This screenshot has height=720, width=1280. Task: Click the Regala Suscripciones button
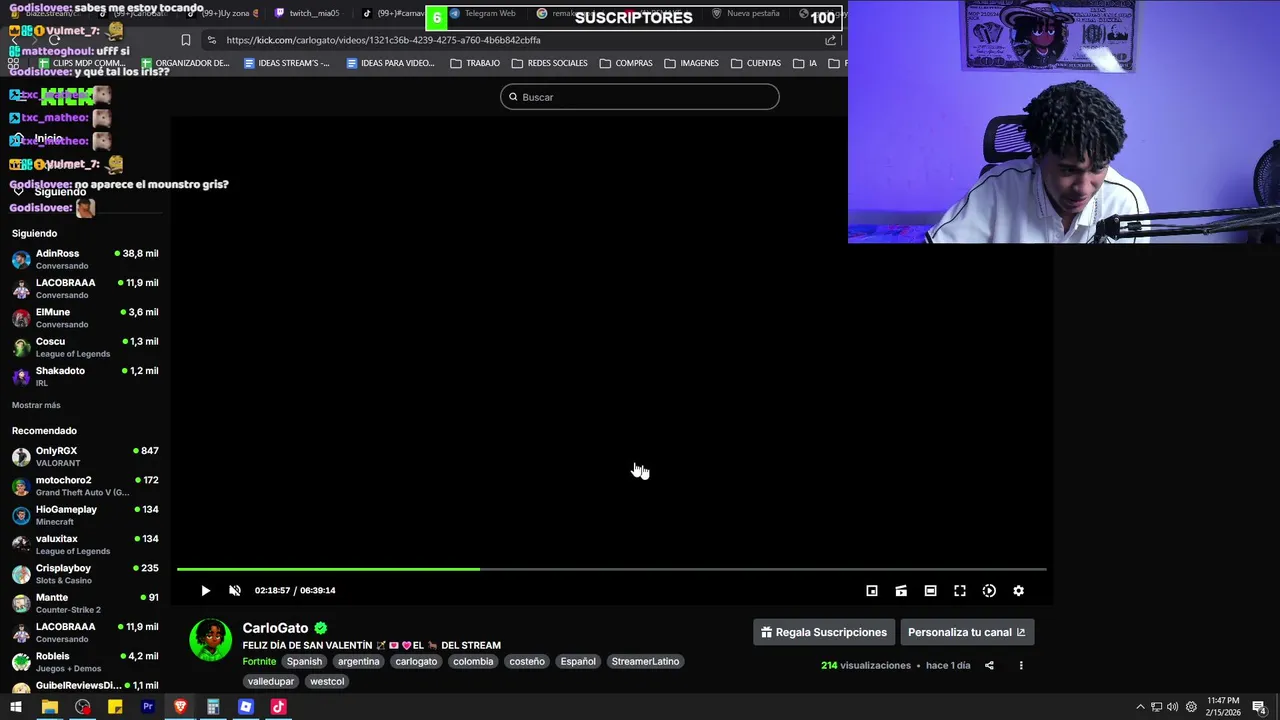tap(824, 632)
